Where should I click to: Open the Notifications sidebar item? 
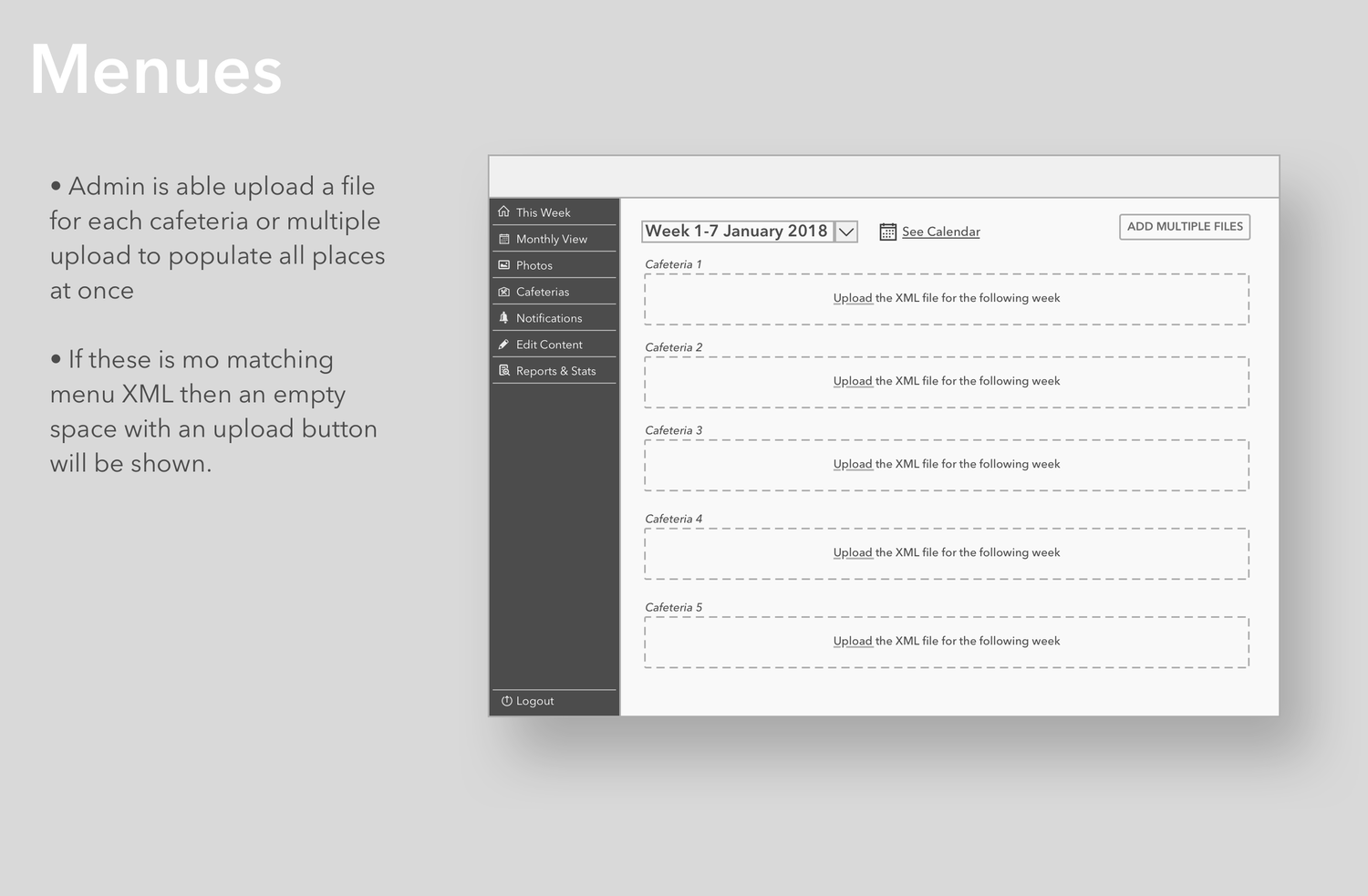coord(554,318)
